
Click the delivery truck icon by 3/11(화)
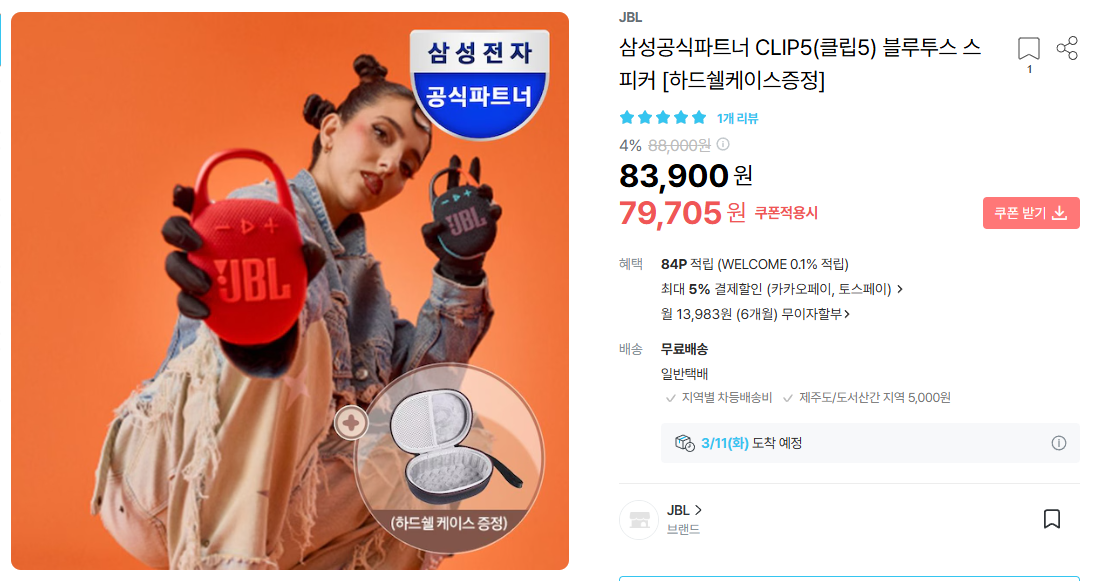click(684, 443)
